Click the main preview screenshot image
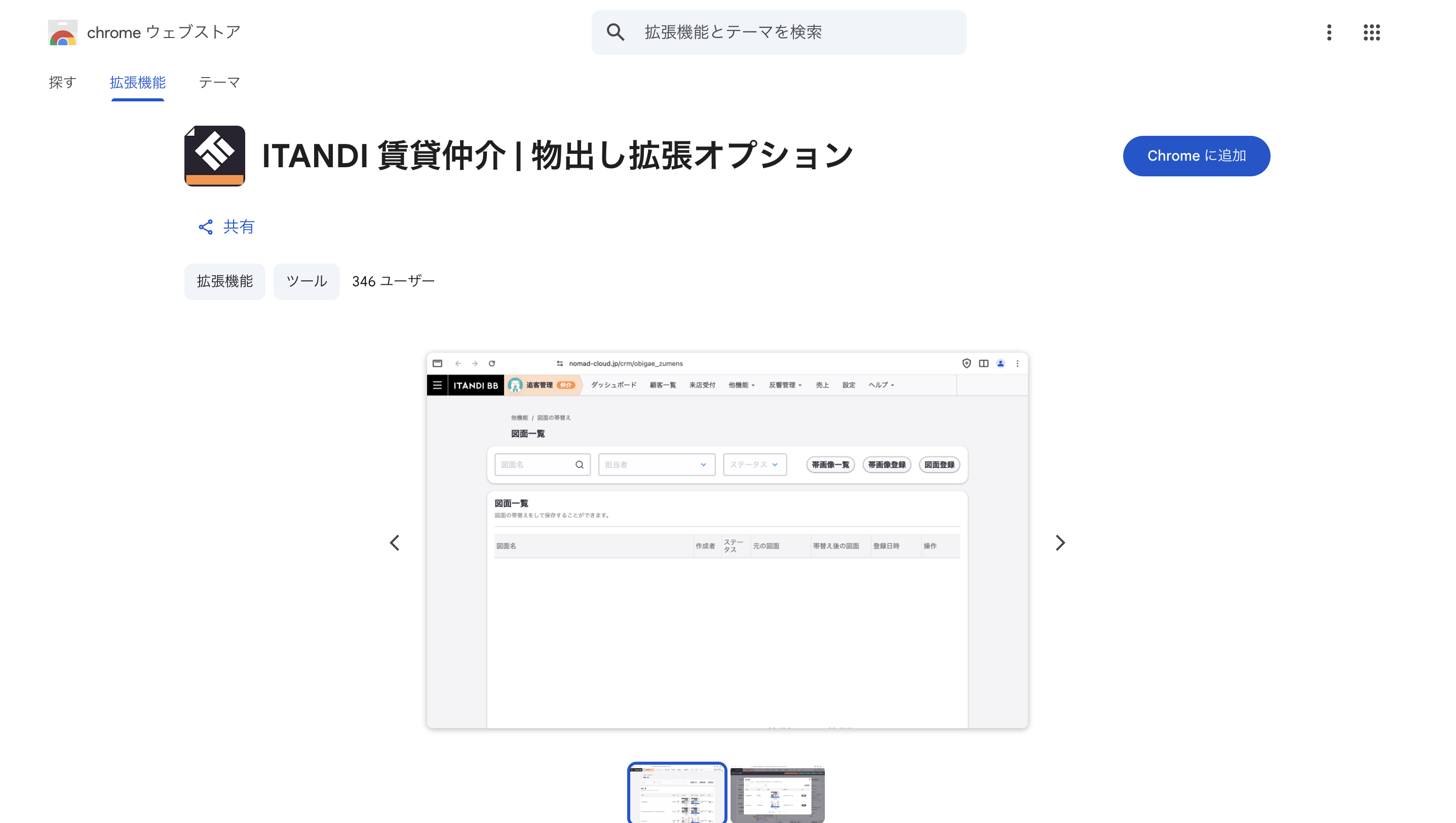Viewport: 1456px width, 823px height. [727, 540]
